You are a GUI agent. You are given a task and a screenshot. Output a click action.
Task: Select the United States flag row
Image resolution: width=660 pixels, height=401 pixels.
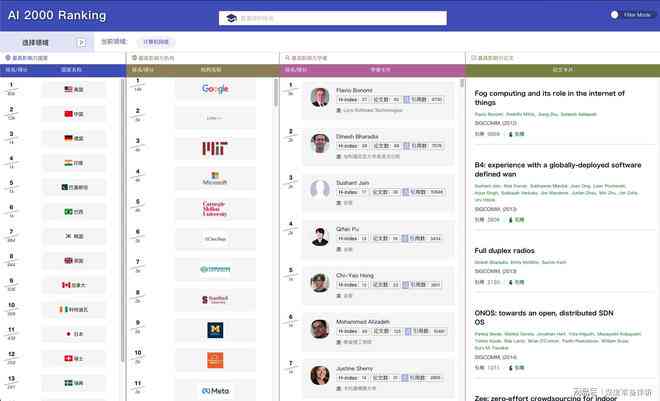[74, 89]
